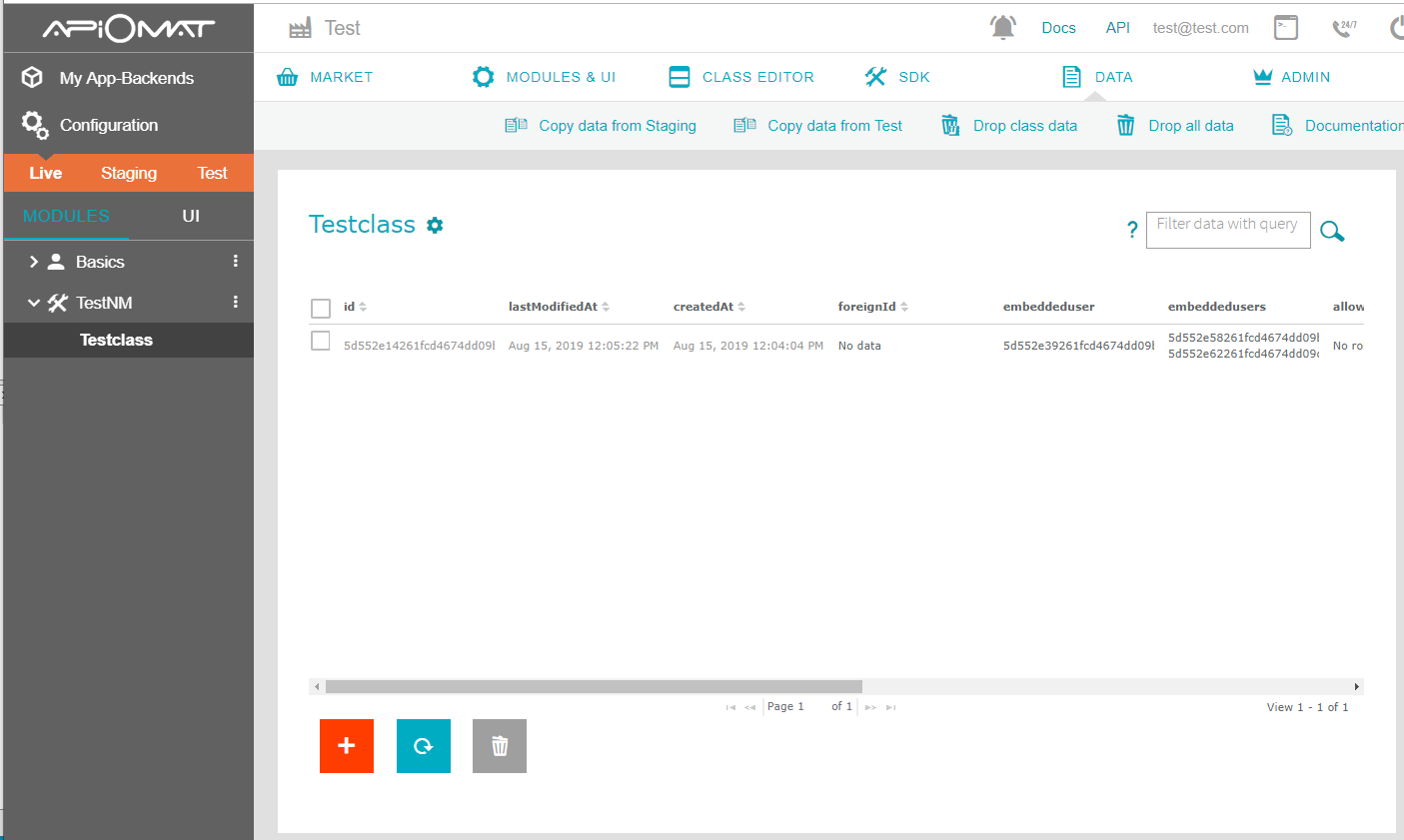Go to the next page pager button
Viewport: 1404px width, 840px height.
870,707
